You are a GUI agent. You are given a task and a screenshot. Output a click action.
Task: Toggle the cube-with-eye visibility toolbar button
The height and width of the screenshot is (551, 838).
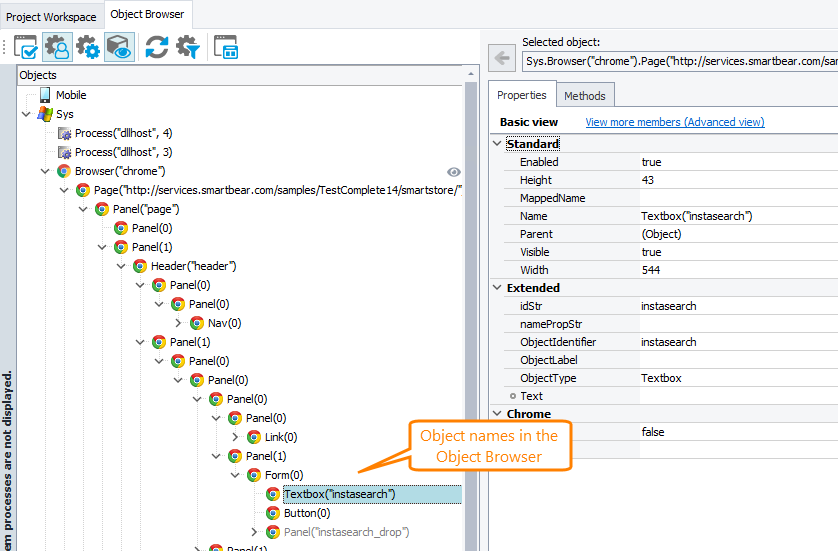click(119, 47)
